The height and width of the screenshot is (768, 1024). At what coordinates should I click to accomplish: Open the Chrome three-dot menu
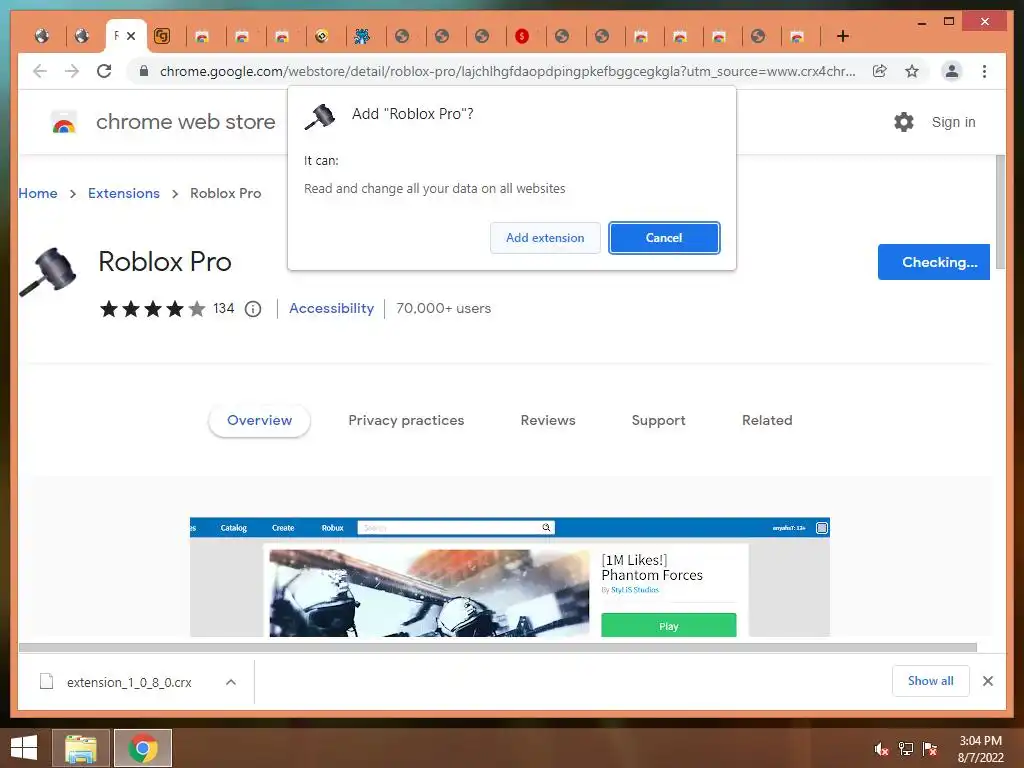pyautogui.click(x=984, y=71)
